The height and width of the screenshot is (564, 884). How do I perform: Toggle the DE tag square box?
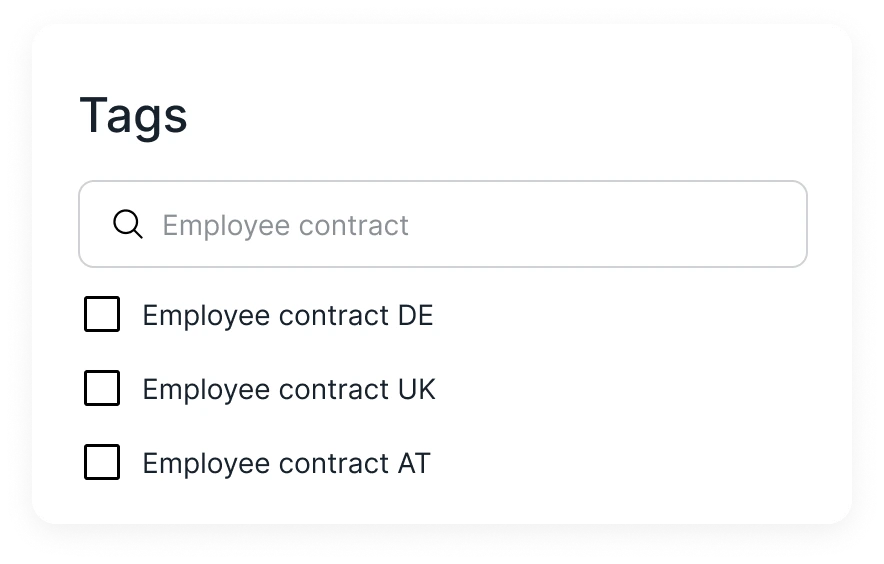102,314
